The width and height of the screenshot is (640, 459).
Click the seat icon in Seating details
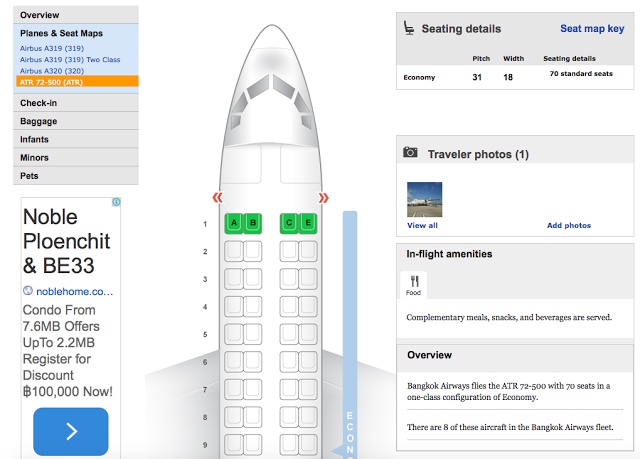point(408,29)
